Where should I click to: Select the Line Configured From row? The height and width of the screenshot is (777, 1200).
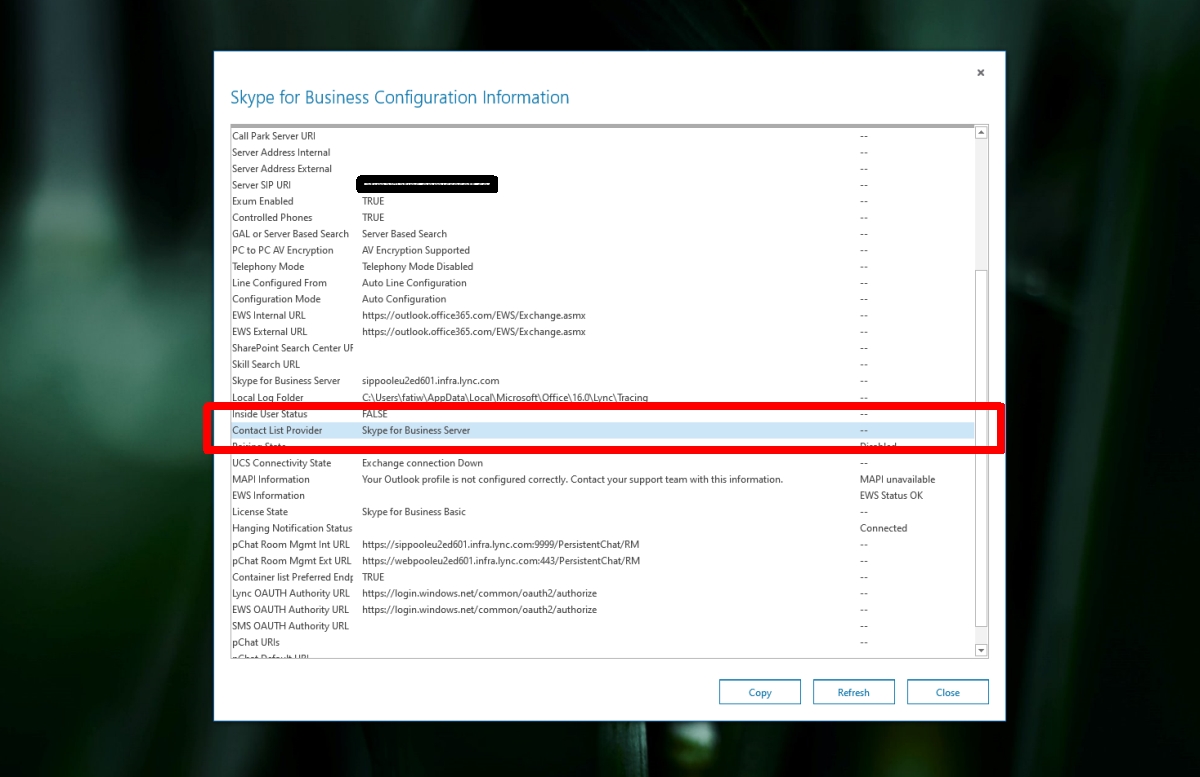click(x=603, y=283)
